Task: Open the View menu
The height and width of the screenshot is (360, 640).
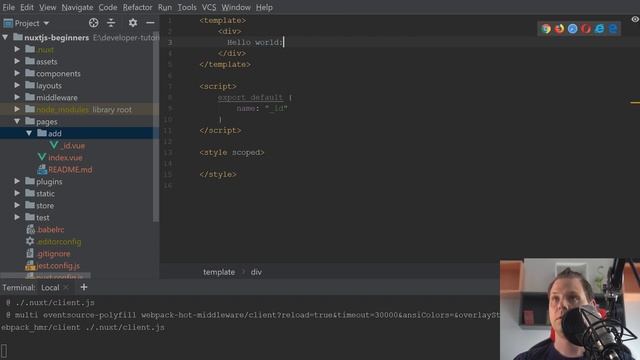Action: pos(47,7)
